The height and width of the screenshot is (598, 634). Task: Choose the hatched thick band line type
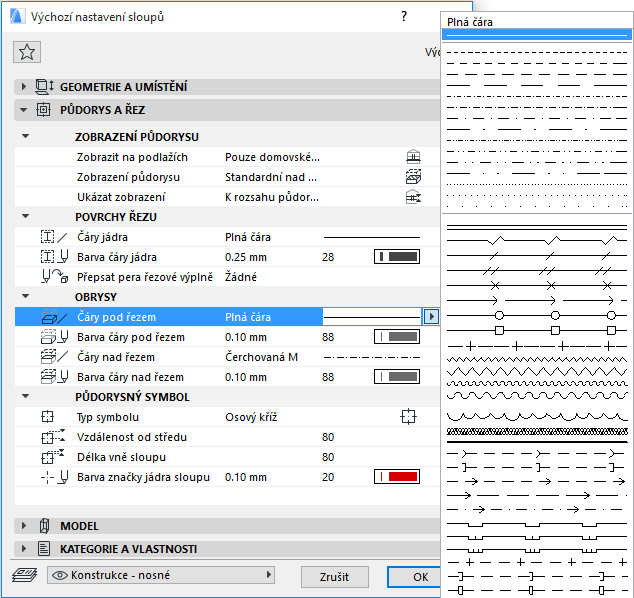[537, 431]
